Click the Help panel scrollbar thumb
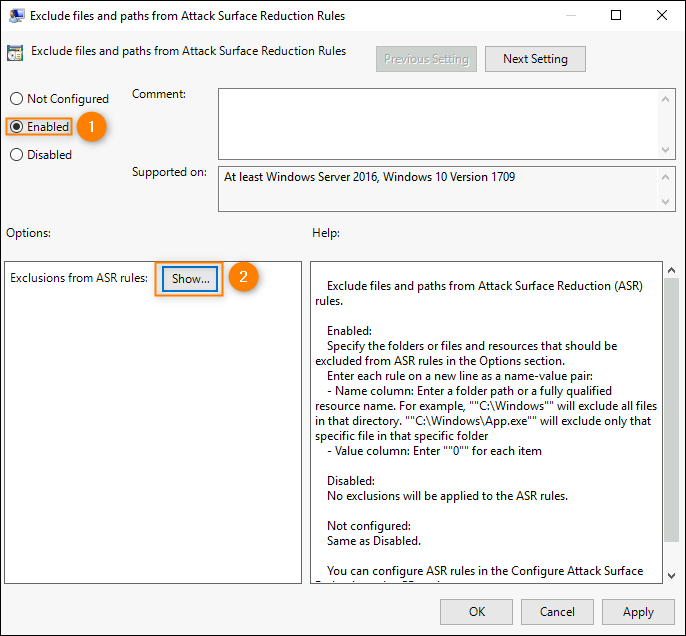This screenshot has height=636, width=686. (x=672, y=410)
